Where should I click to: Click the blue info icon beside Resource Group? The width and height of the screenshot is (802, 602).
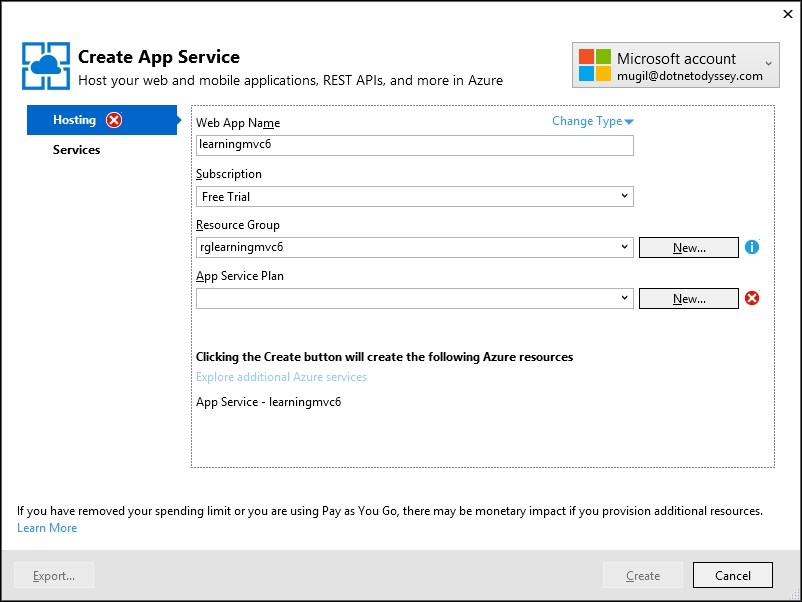(752, 247)
